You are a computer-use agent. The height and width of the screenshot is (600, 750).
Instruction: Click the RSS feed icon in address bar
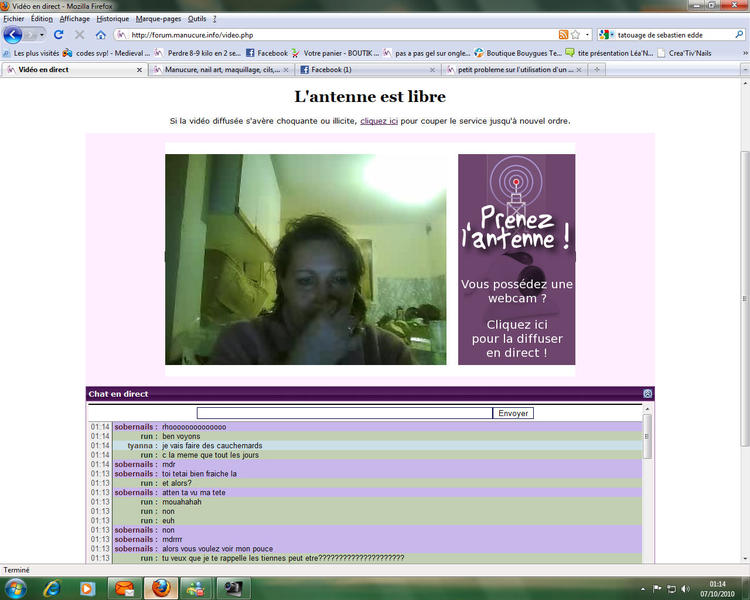563,34
